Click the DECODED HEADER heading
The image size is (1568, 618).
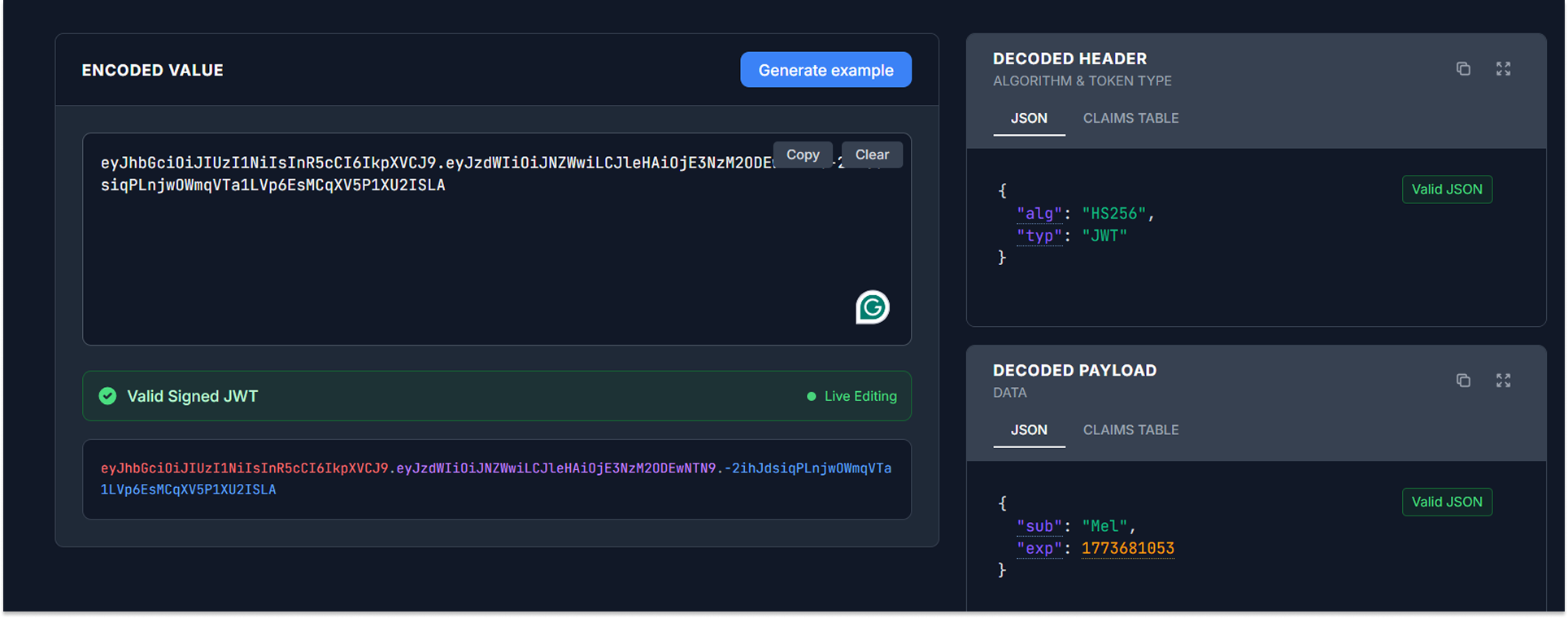click(1069, 59)
